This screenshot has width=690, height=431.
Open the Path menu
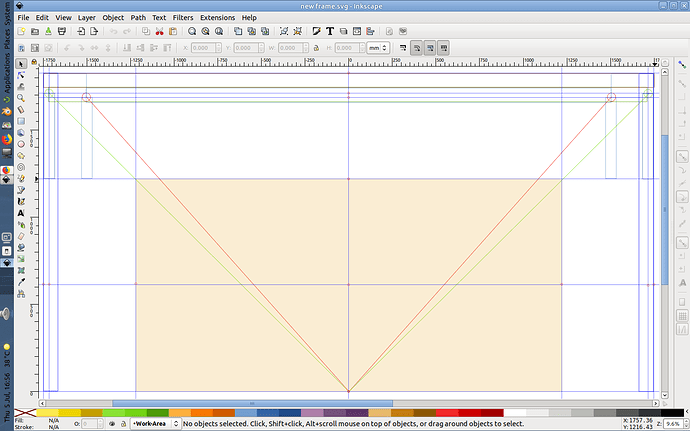(x=137, y=18)
